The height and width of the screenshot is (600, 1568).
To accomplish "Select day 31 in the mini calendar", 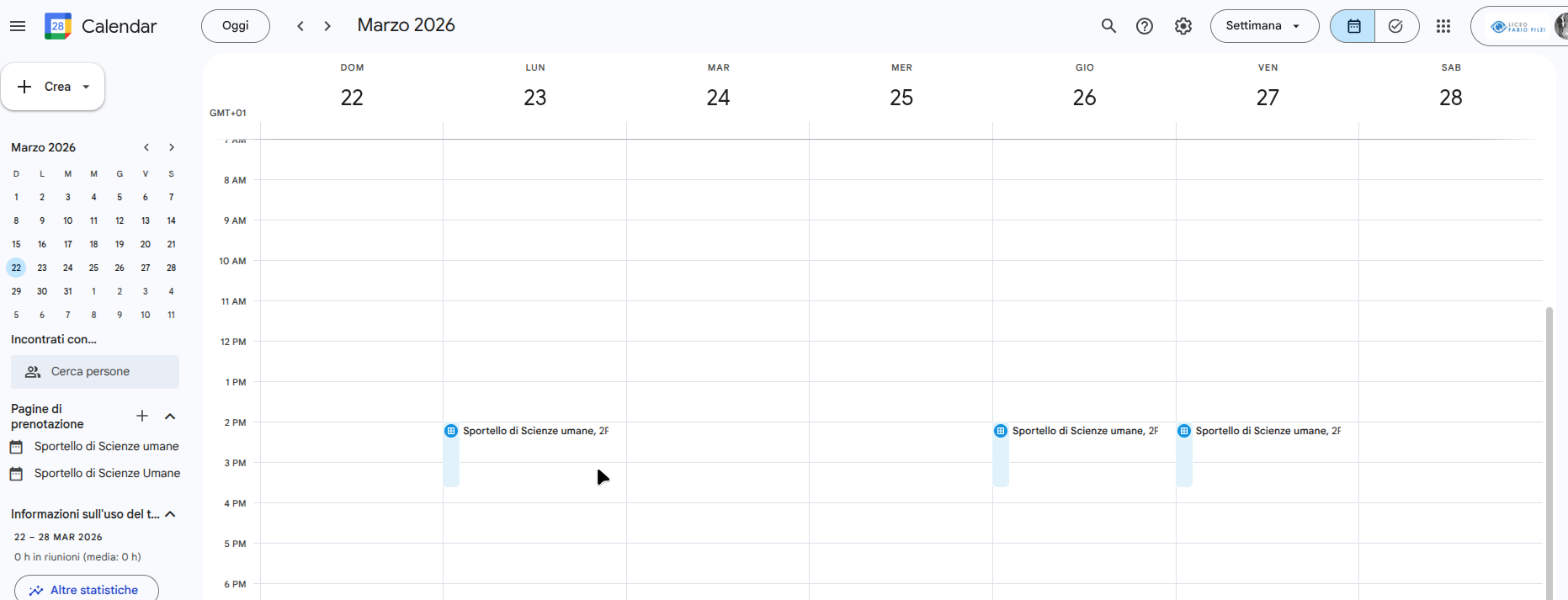I will (68, 291).
